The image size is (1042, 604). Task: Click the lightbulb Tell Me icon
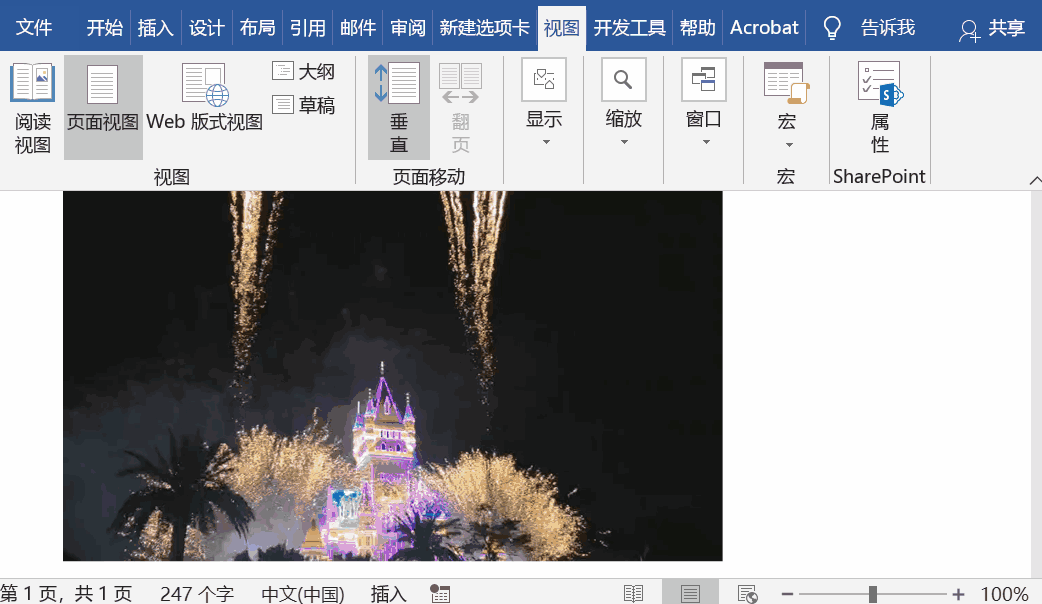click(832, 28)
